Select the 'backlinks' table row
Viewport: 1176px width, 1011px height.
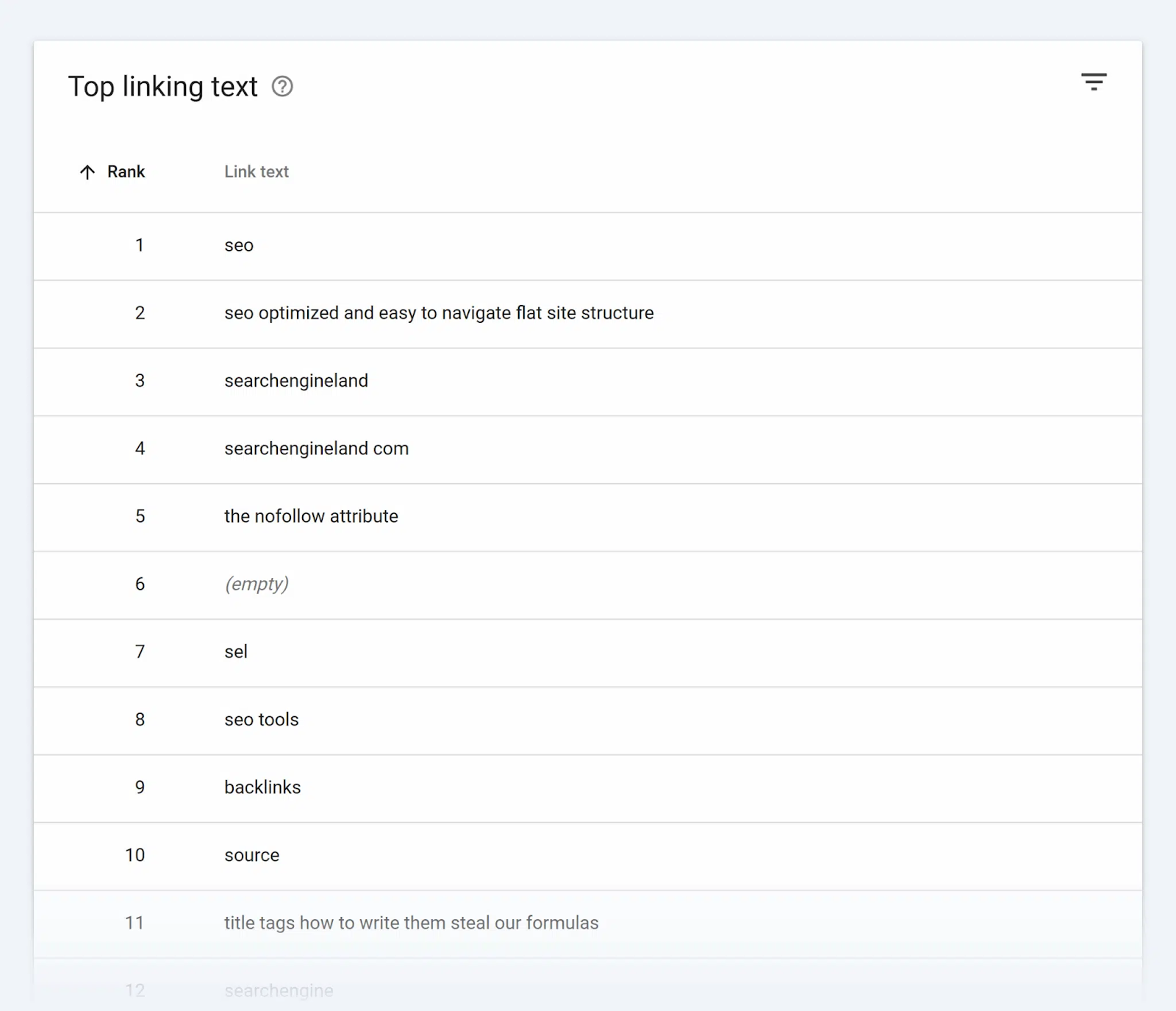click(x=262, y=787)
